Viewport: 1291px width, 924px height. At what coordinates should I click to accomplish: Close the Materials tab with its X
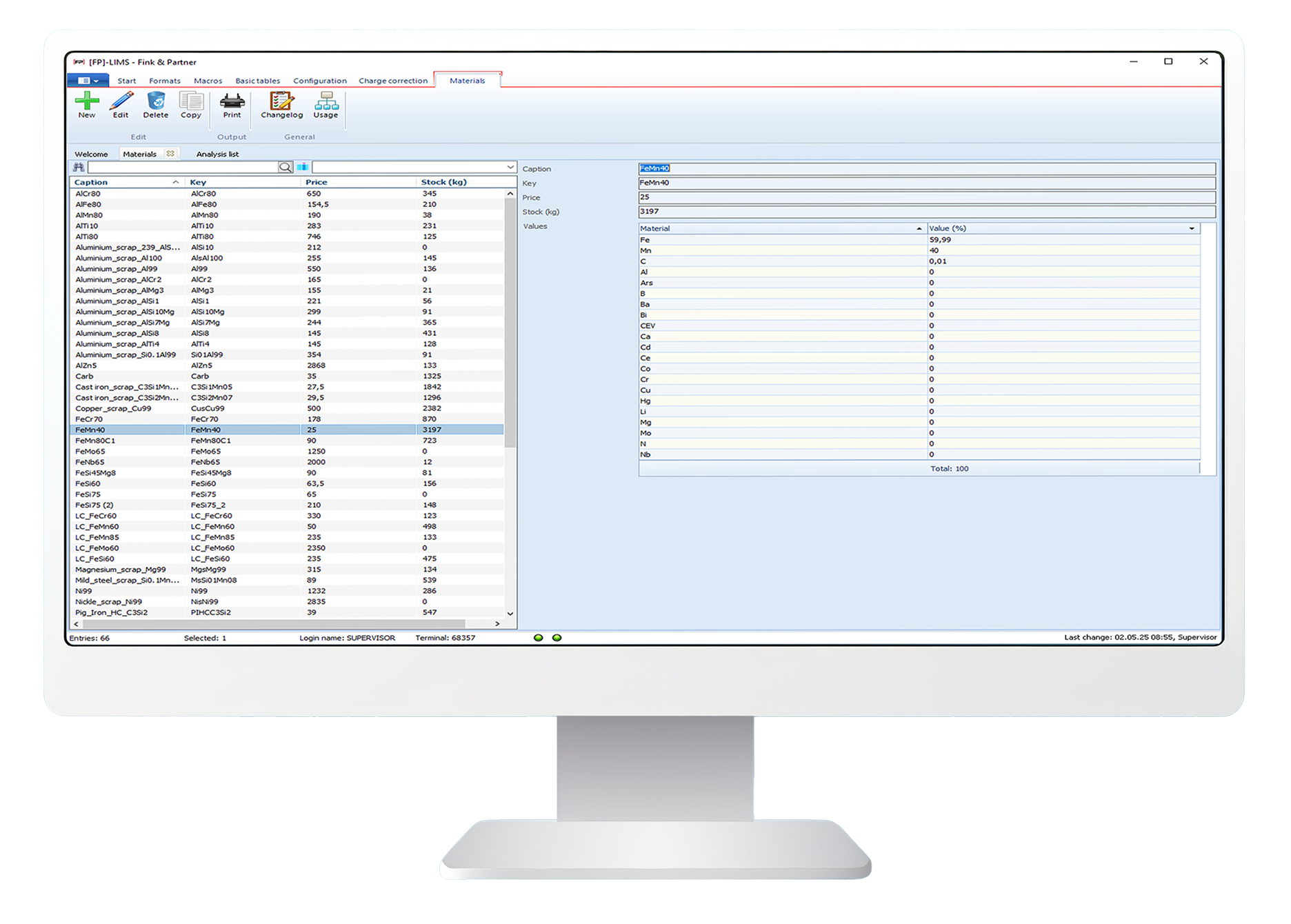[x=170, y=154]
